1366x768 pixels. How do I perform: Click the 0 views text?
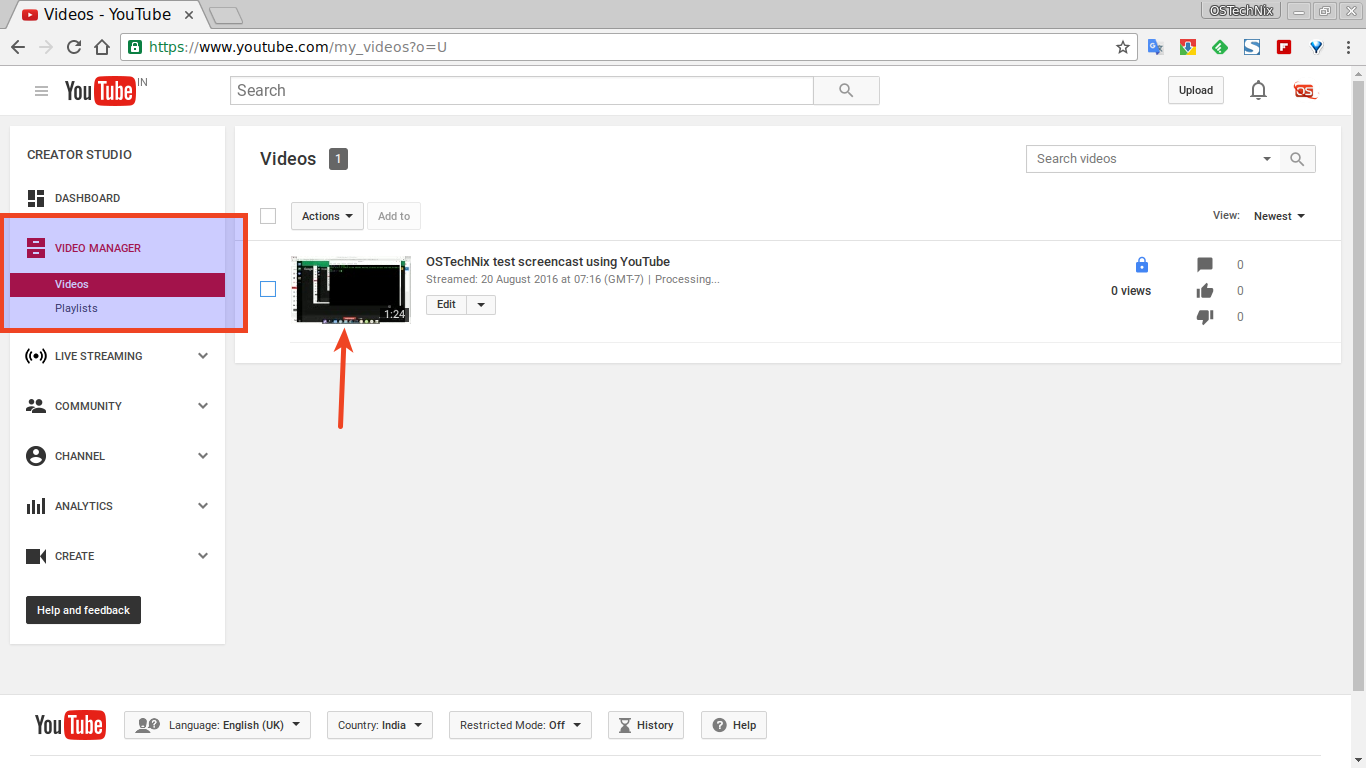1131,291
